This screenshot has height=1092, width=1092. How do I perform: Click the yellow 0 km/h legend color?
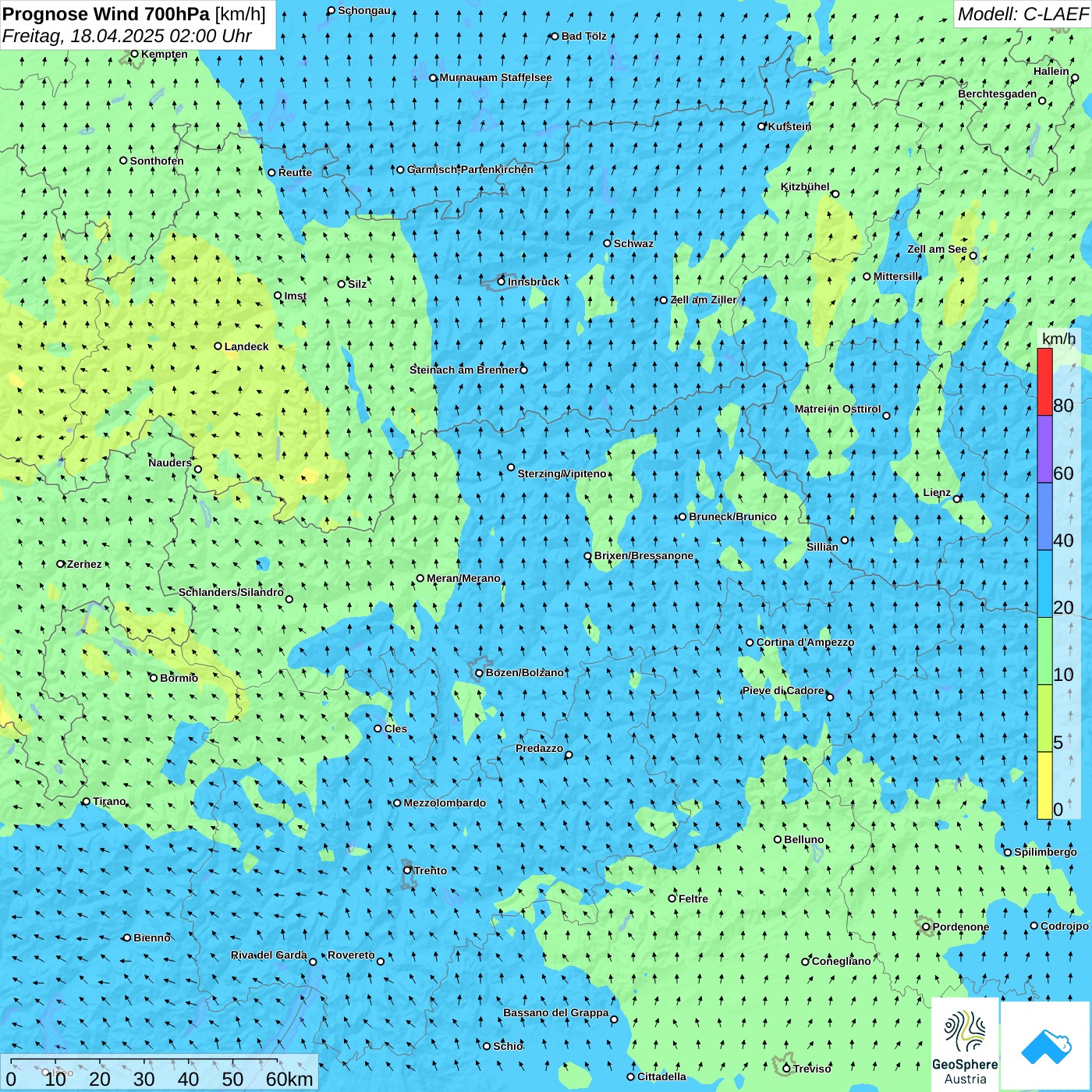(1044, 785)
